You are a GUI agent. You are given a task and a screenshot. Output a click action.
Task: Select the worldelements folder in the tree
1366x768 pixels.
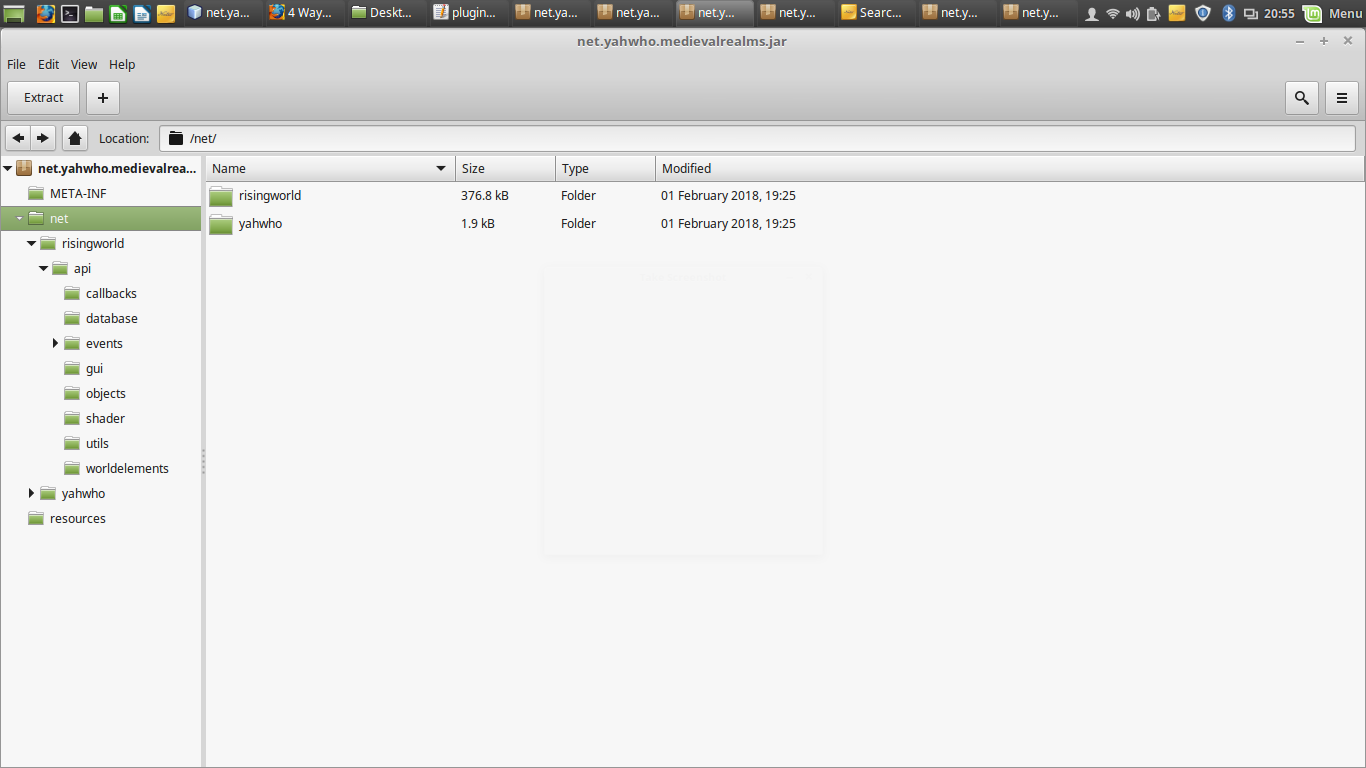(127, 468)
